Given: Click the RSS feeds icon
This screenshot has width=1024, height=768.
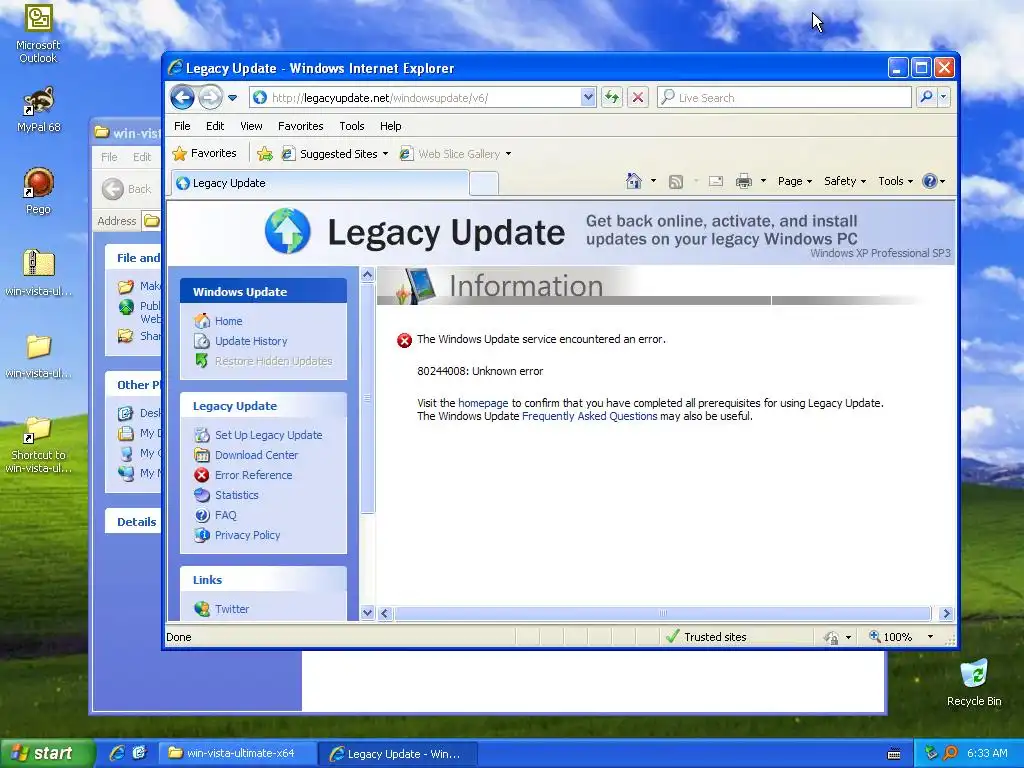Looking at the screenshot, I should [676, 182].
